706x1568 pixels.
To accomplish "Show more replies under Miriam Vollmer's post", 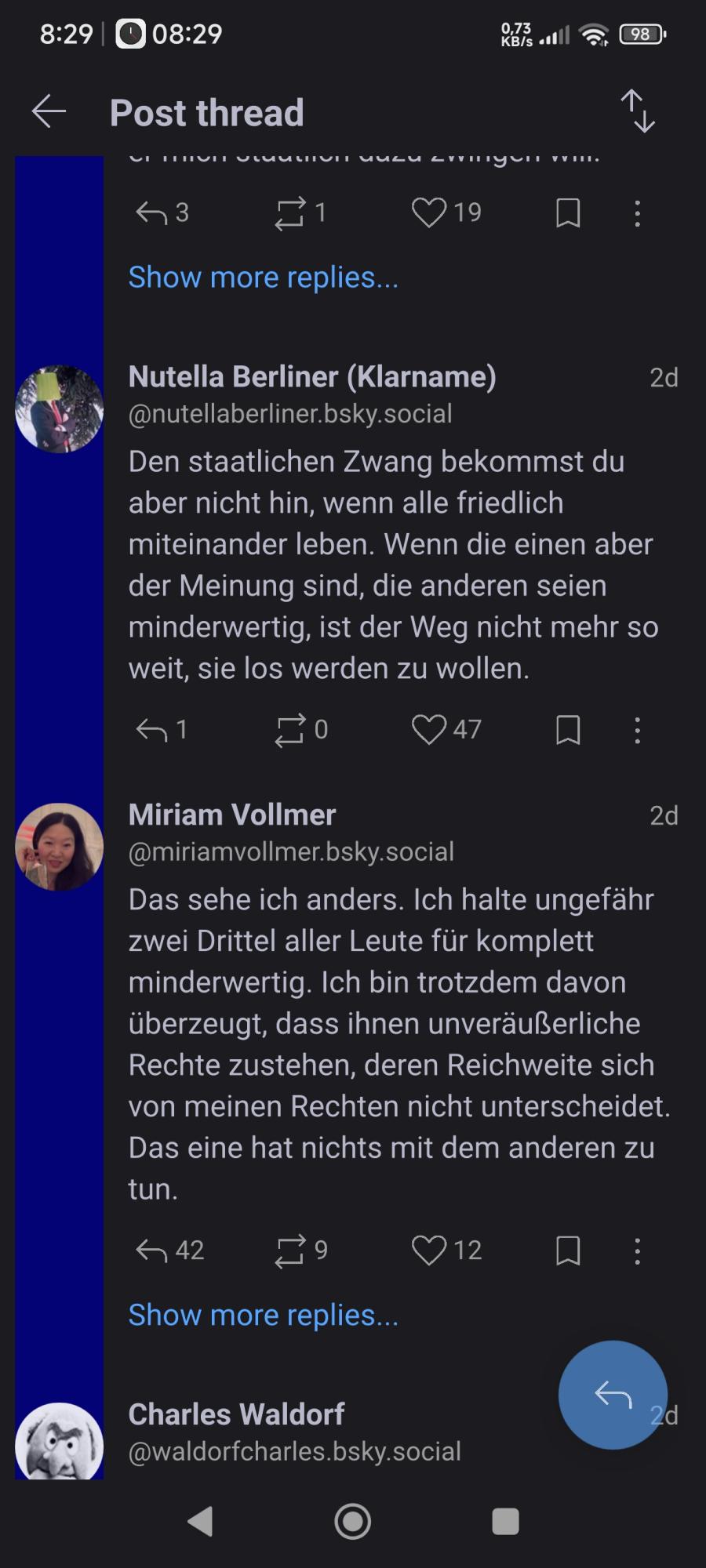I will point(263,1316).
